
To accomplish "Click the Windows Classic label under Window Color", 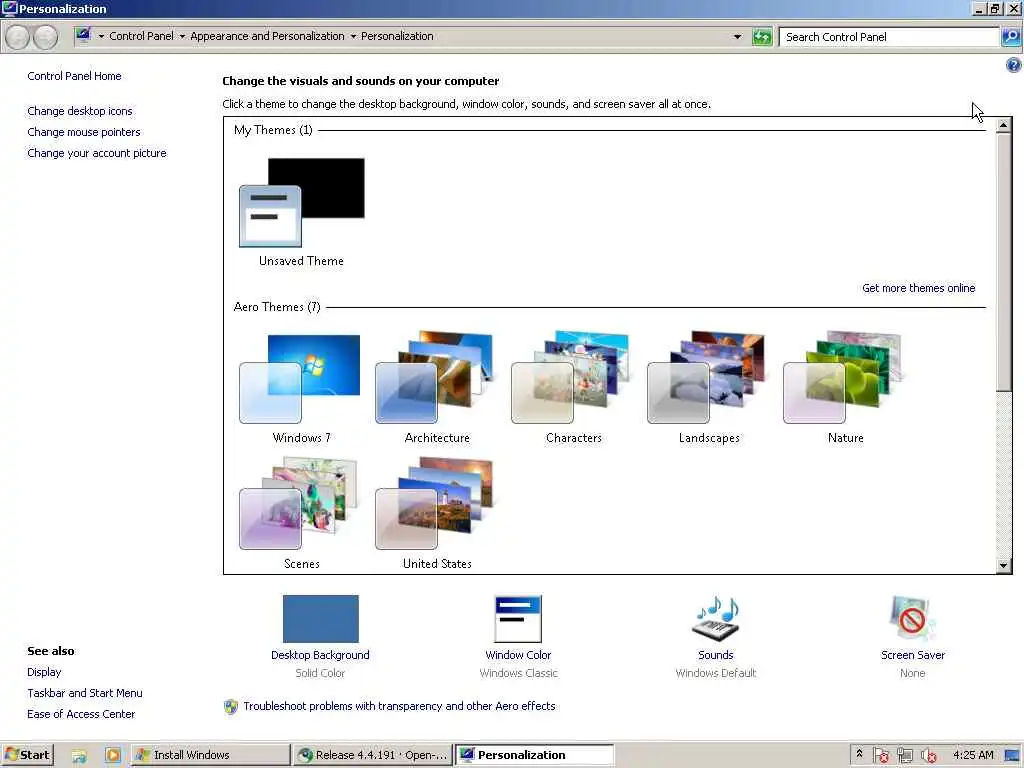I will (519, 673).
